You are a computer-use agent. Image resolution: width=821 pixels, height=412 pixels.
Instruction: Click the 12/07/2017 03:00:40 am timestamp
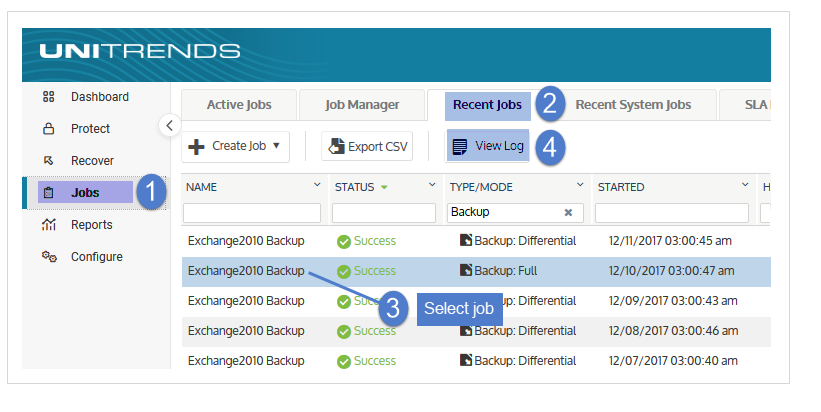673,361
